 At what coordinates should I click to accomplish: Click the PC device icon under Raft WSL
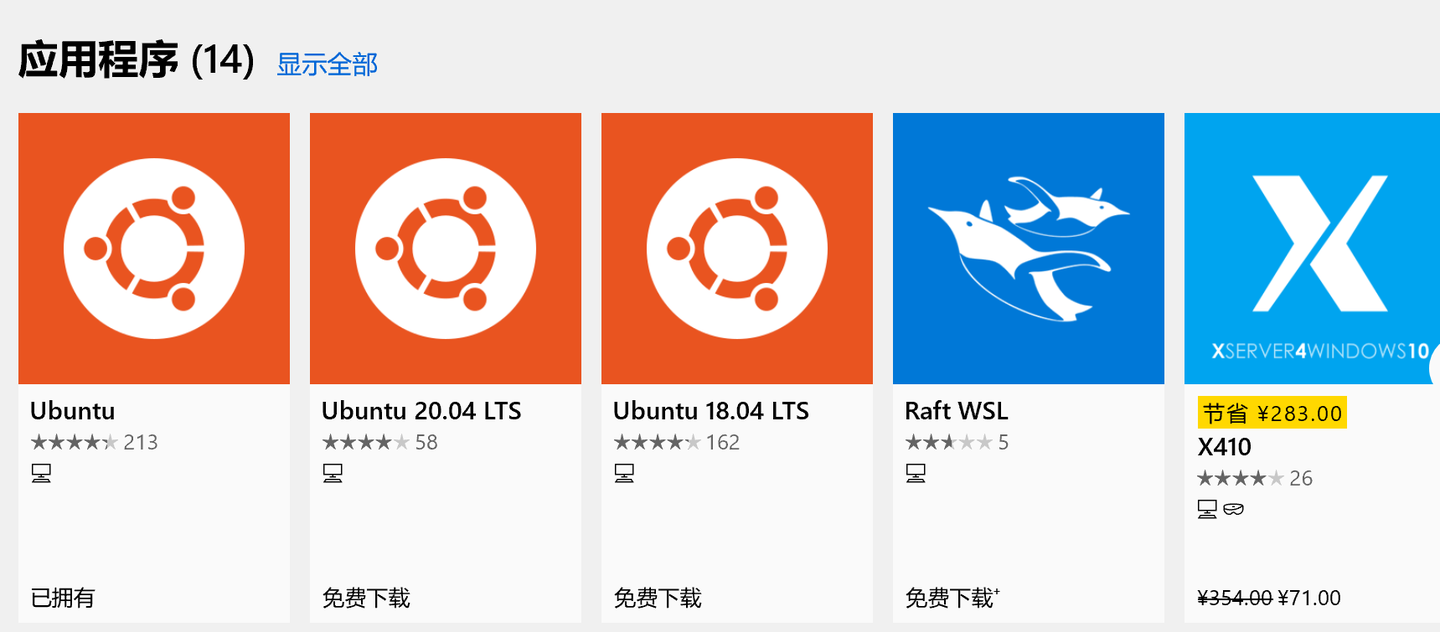[916, 473]
